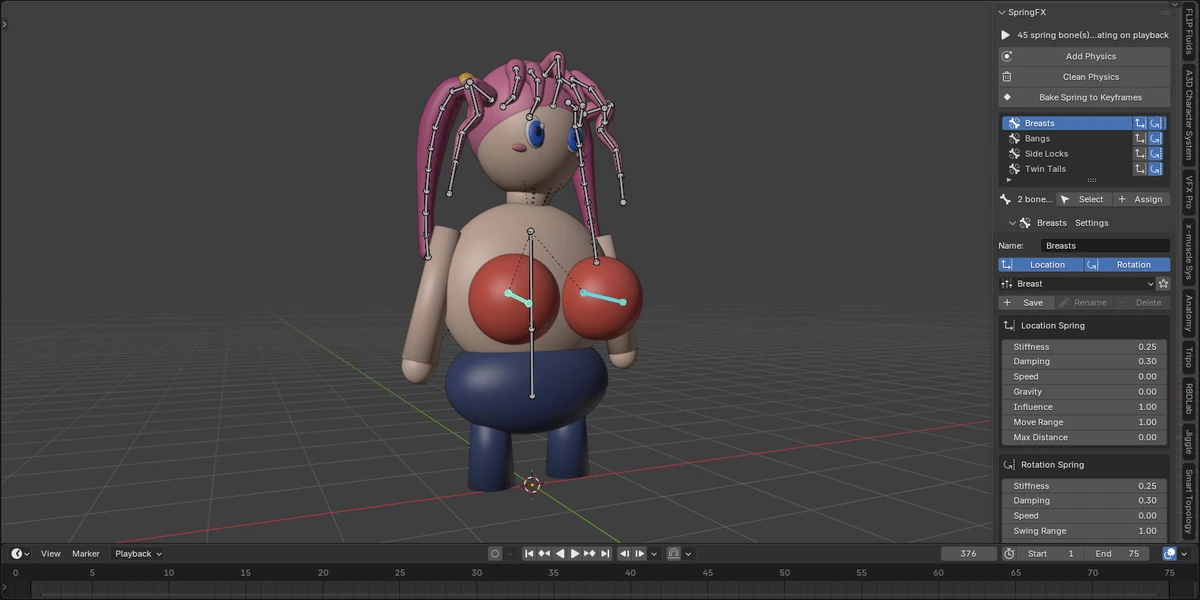Toggle rotation spring for the Bangs group

click(1156, 138)
